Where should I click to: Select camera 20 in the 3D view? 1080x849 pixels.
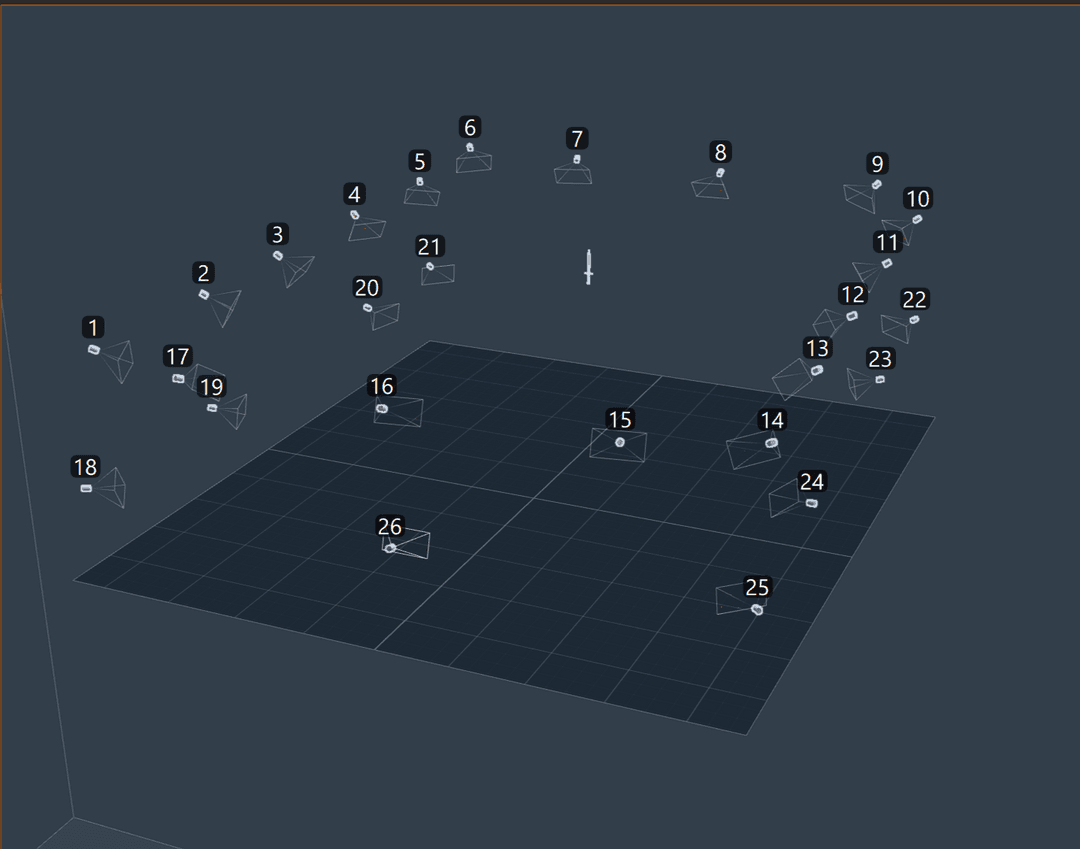pyautogui.click(x=368, y=308)
